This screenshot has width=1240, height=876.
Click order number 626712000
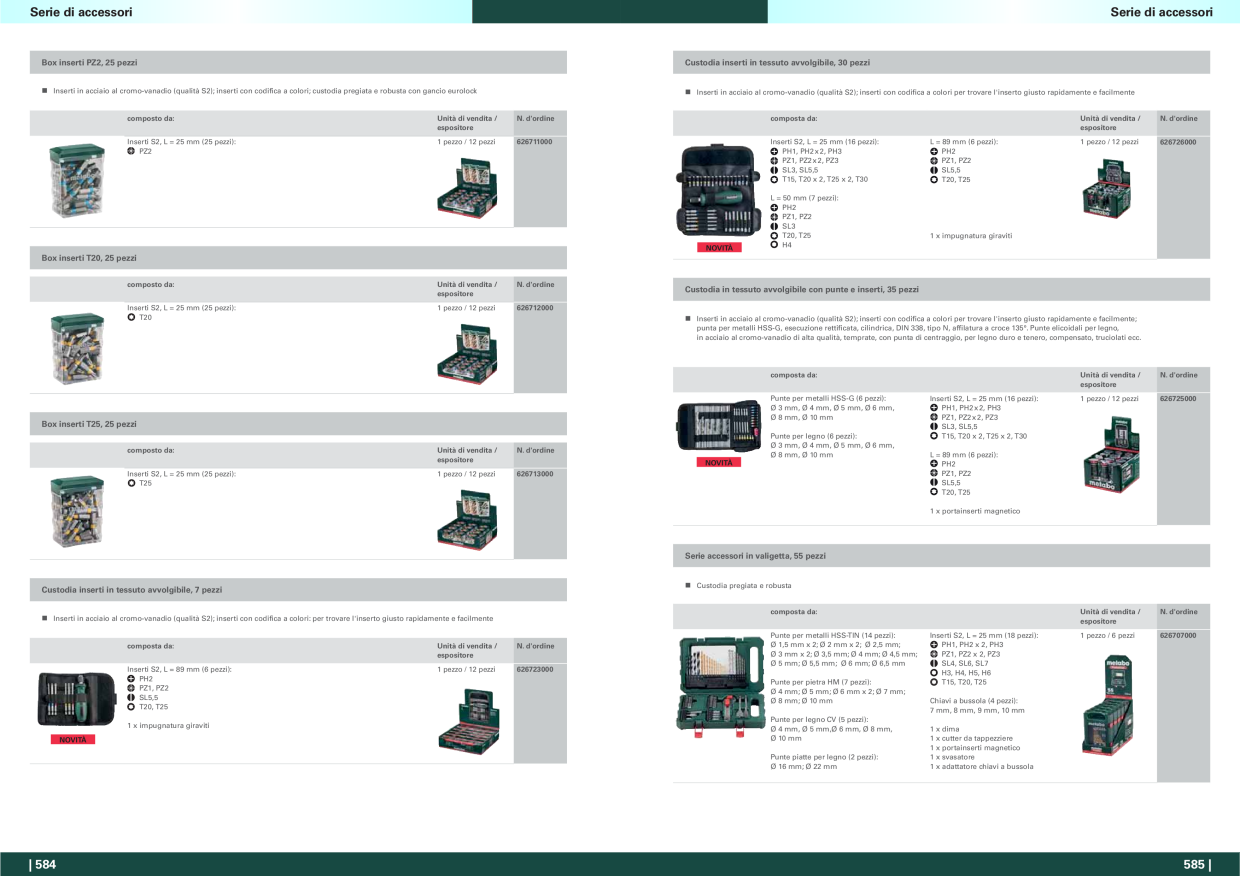[535, 308]
